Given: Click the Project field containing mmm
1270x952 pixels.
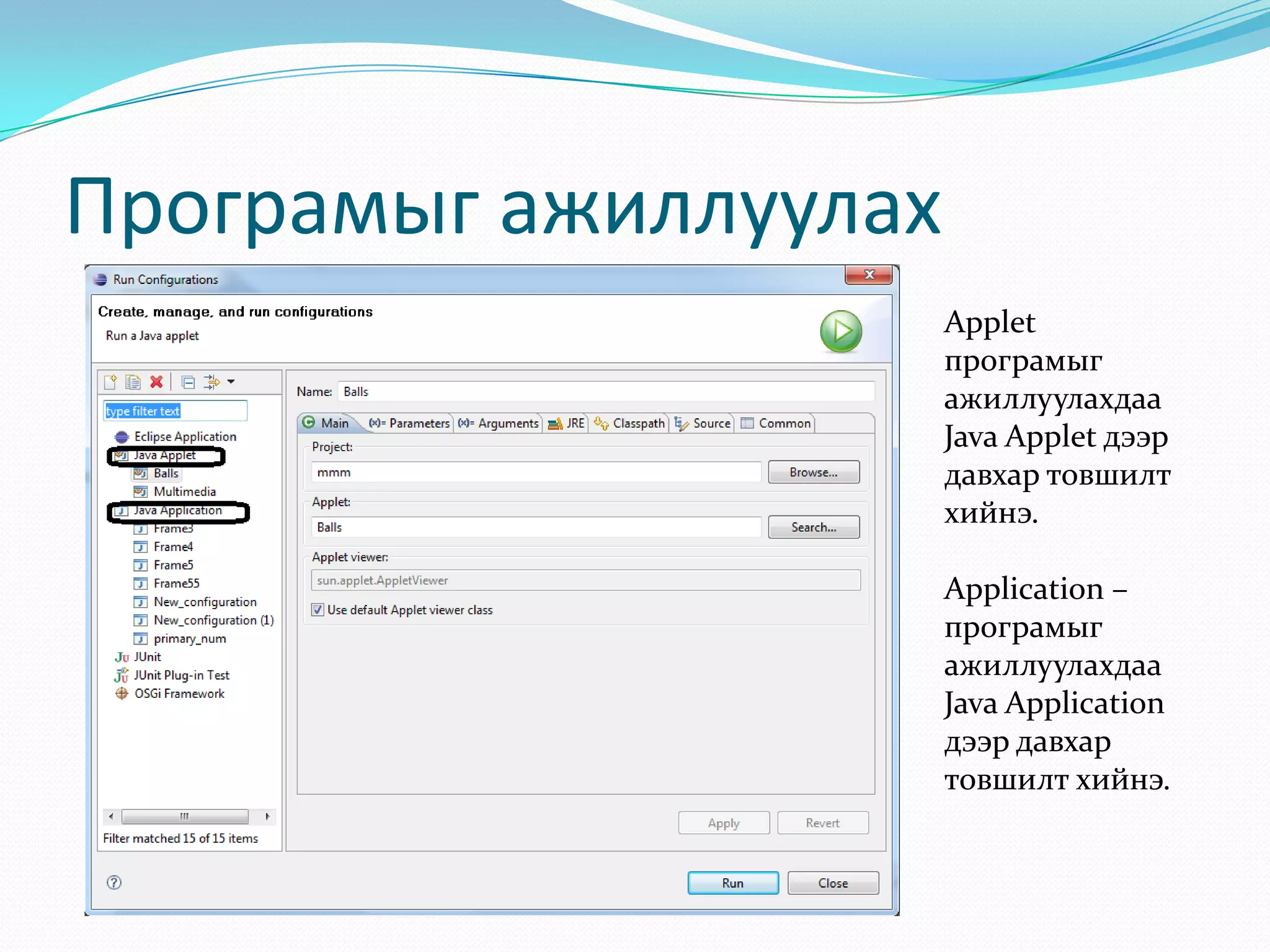Looking at the screenshot, I should coord(536,472).
